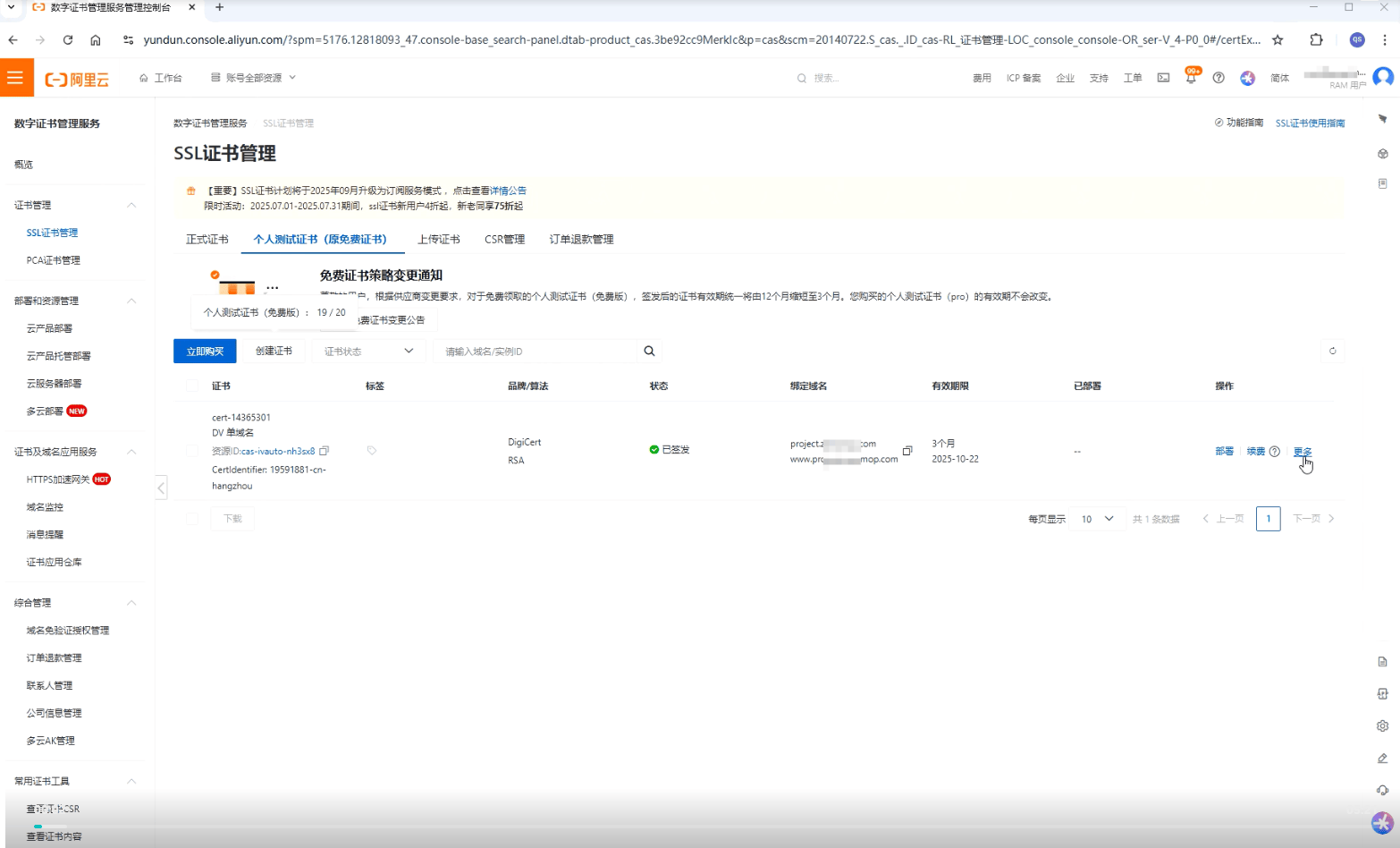Image resolution: width=1400 pixels, height=848 pixels.
Task: Edit the tag icon for cert-14365301
Action: click(x=372, y=450)
